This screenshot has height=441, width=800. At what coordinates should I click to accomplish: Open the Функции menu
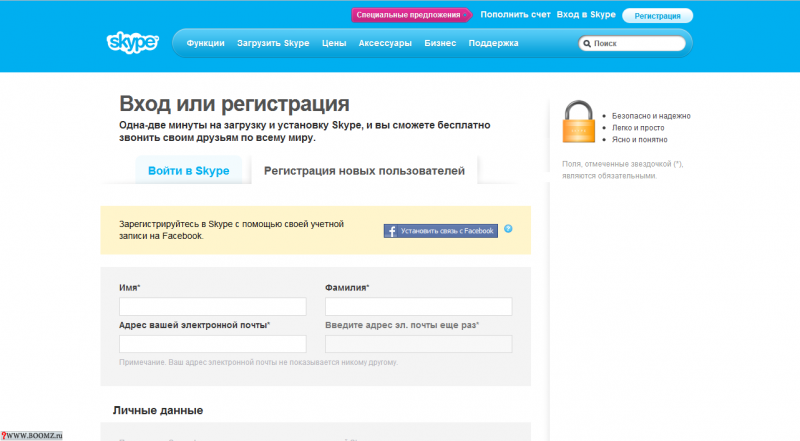205,43
